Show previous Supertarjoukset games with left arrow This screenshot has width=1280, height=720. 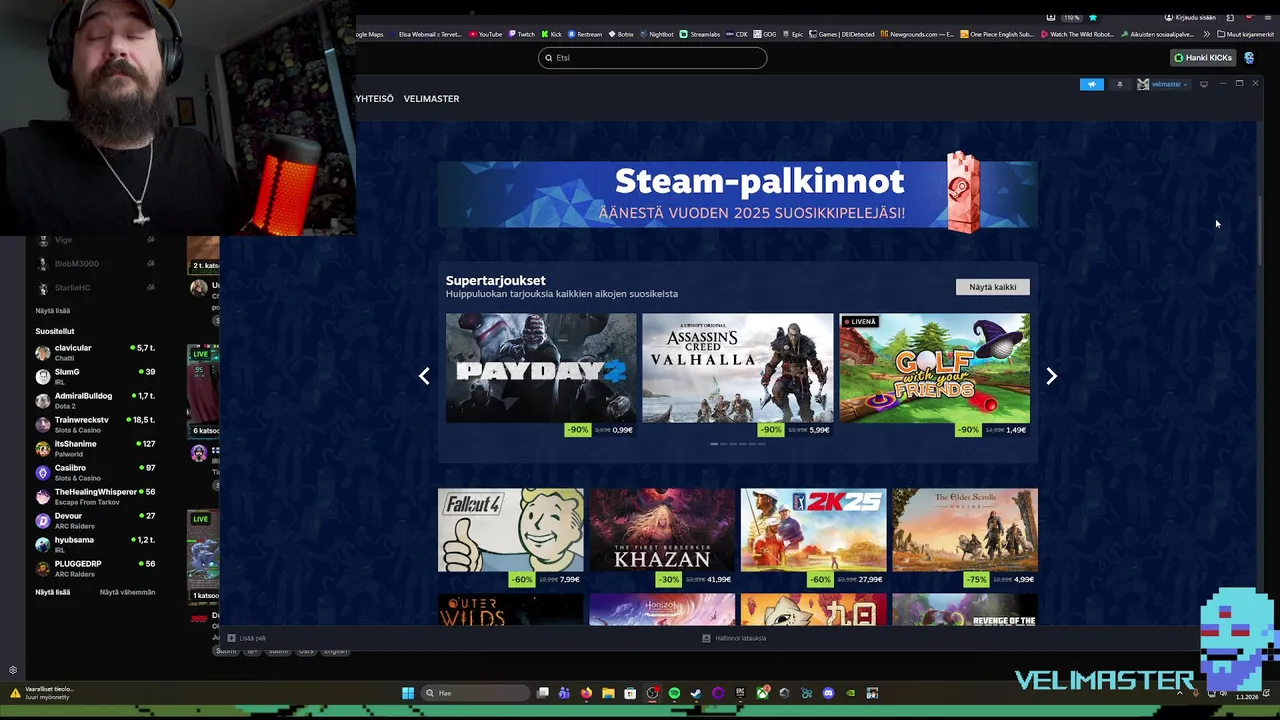click(x=424, y=376)
